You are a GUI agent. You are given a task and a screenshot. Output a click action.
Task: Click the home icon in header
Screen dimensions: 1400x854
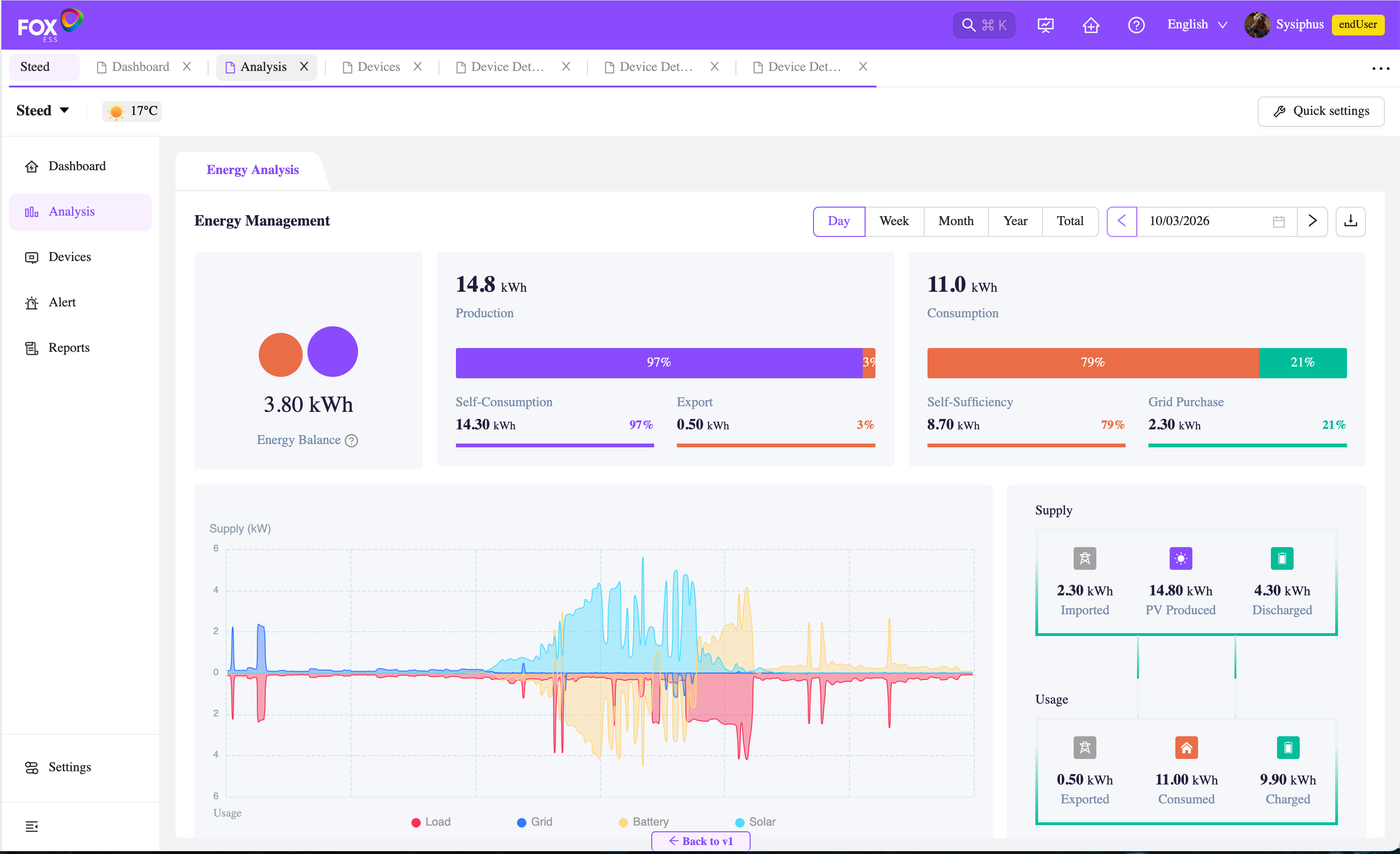1090,25
